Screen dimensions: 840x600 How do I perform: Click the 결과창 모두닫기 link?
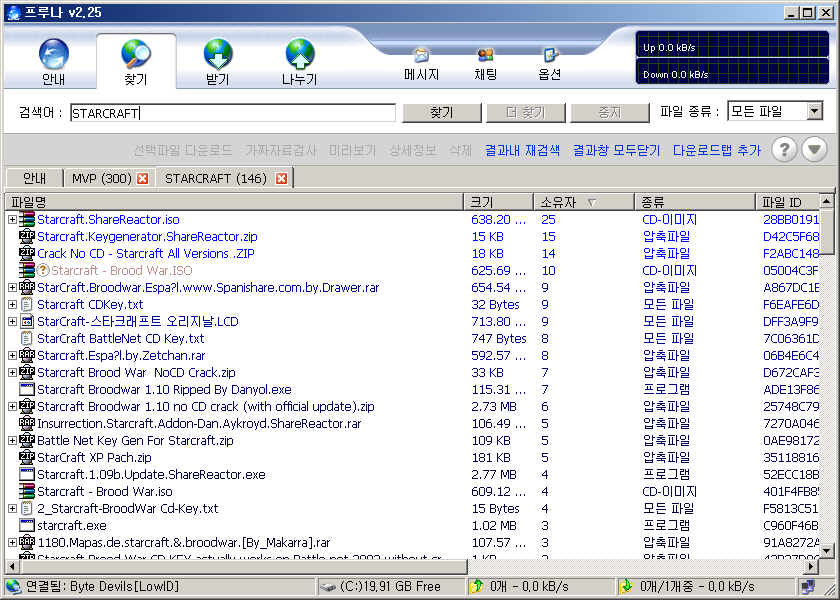pyautogui.click(x=616, y=151)
